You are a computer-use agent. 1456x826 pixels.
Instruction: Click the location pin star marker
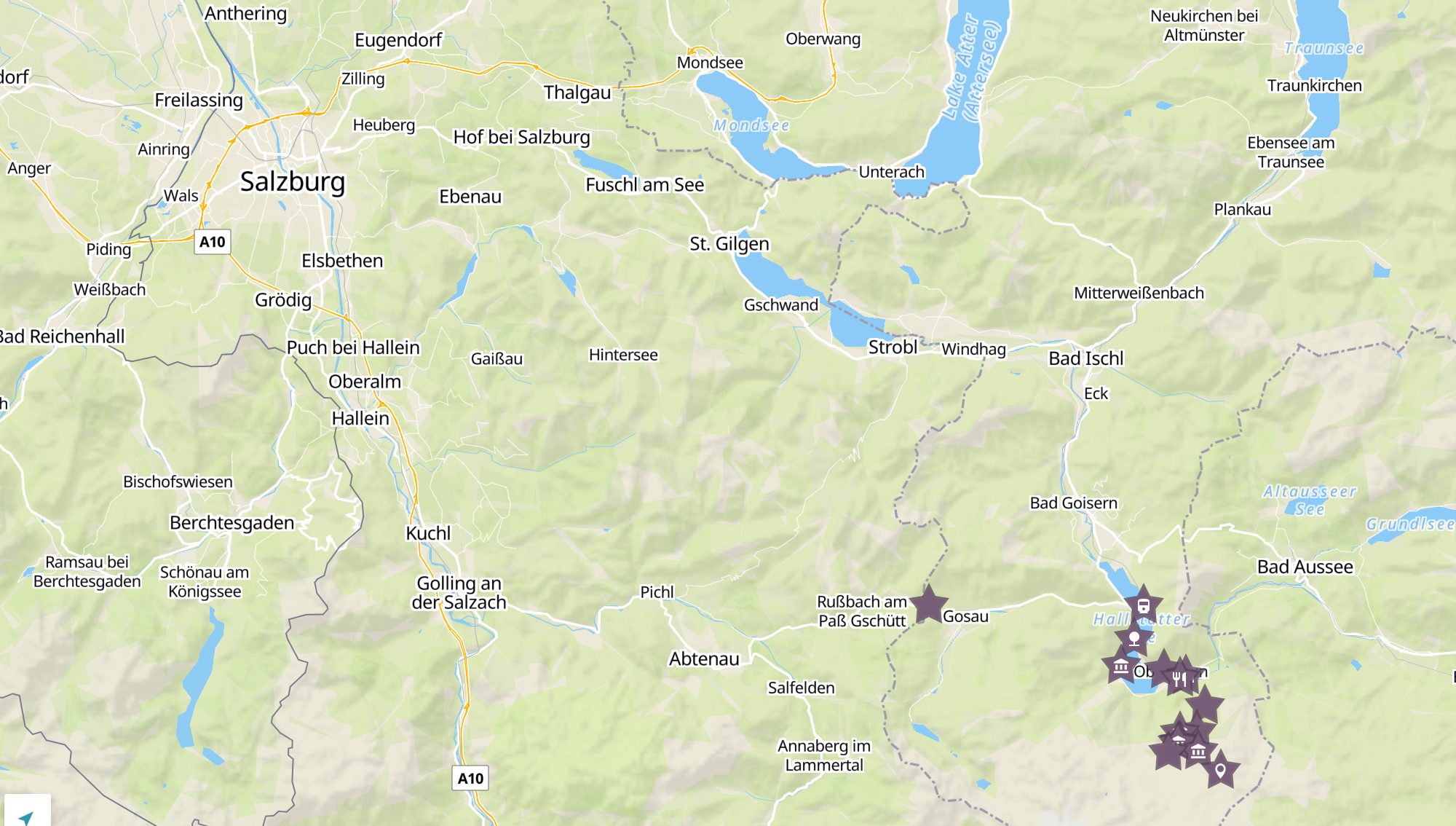point(1220,769)
